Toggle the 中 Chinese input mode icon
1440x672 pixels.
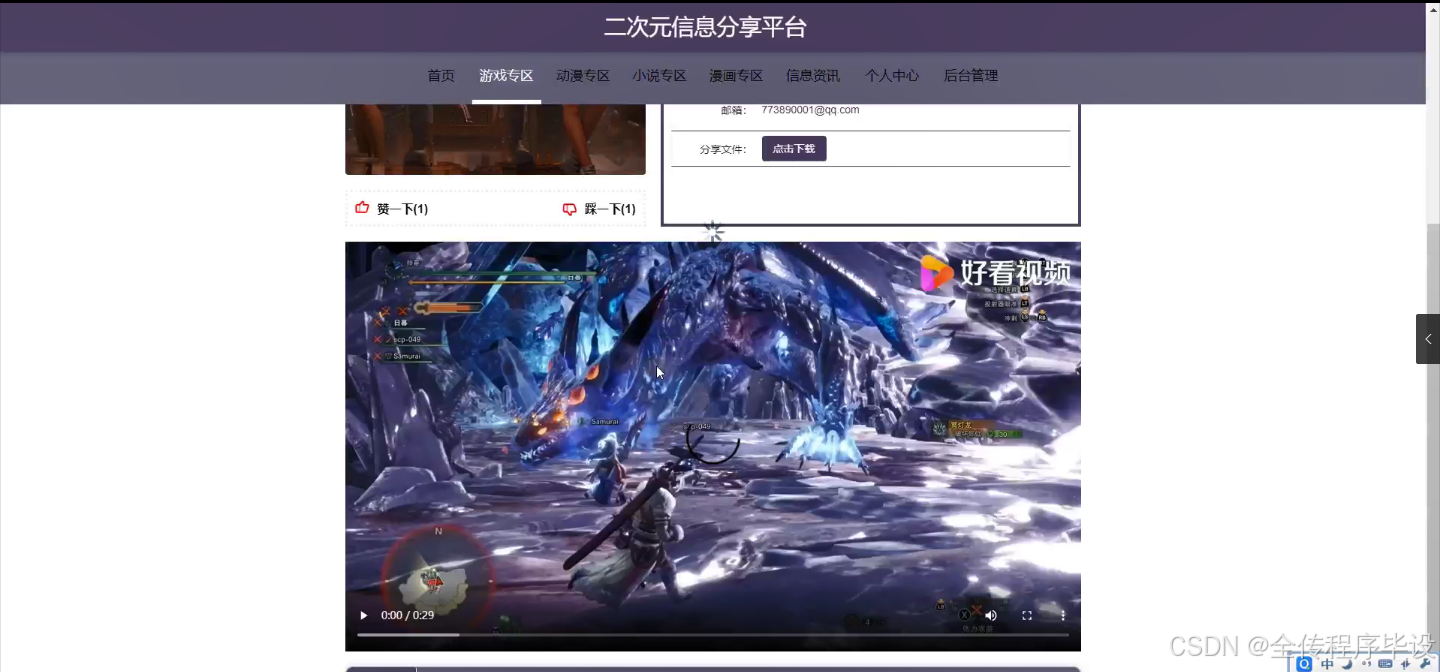point(1327,664)
